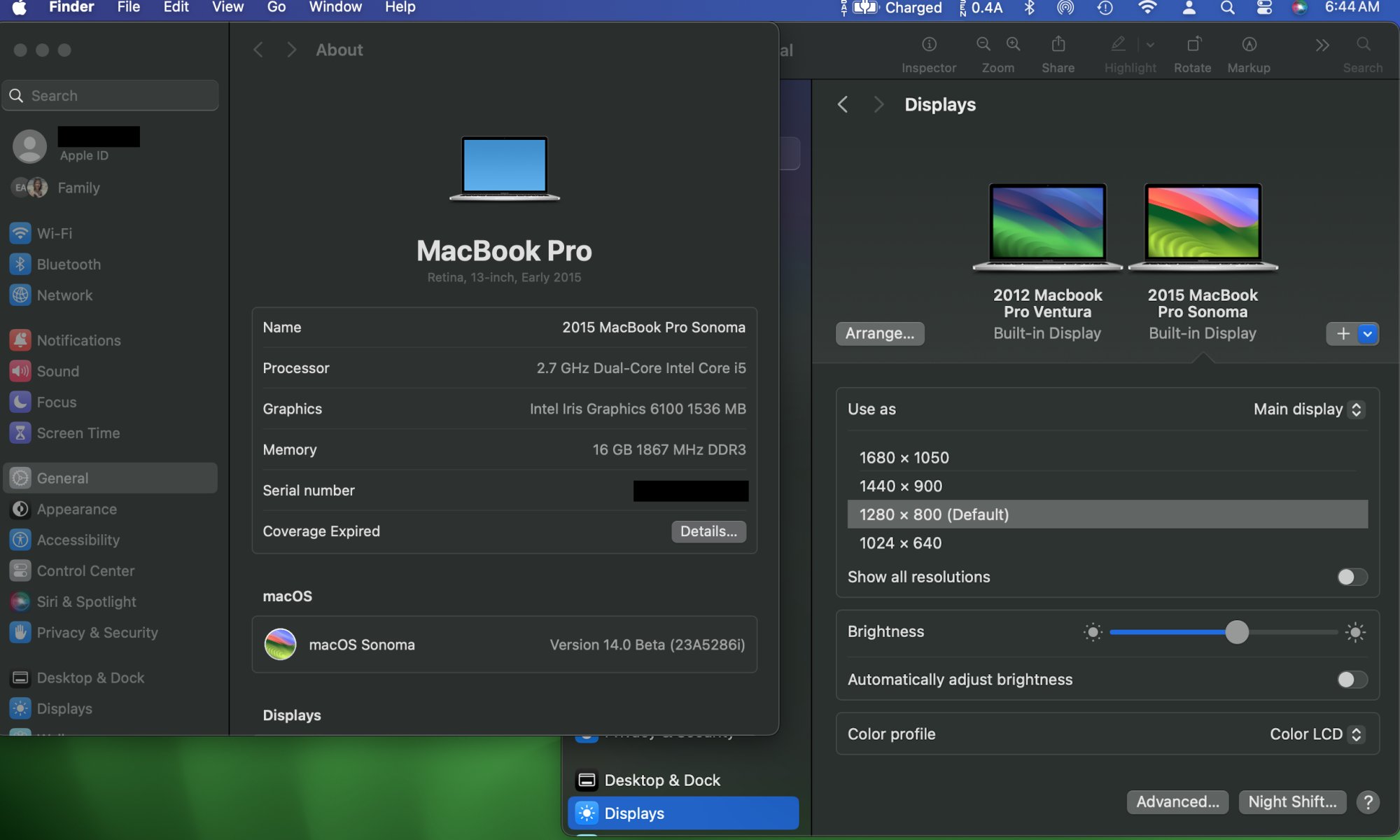Open Wi-Fi settings in sidebar
The image size is (1400, 840).
pyautogui.click(x=54, y=233)
